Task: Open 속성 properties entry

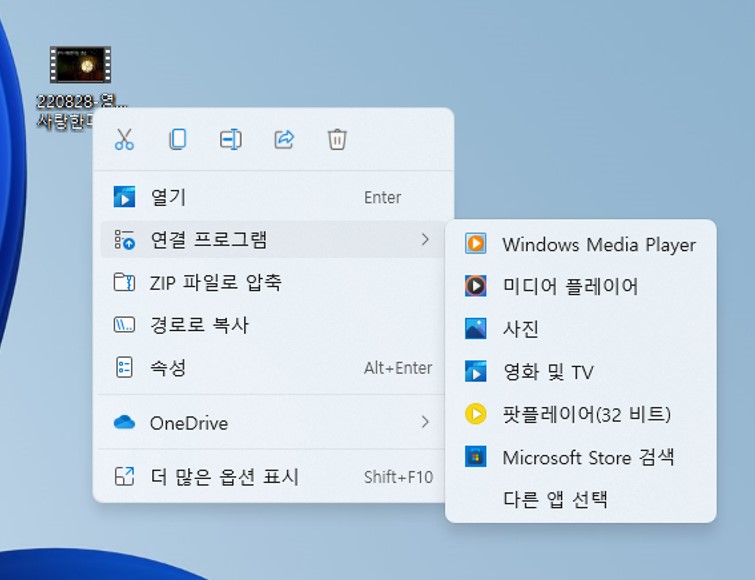Action: [x=273, y=367]
